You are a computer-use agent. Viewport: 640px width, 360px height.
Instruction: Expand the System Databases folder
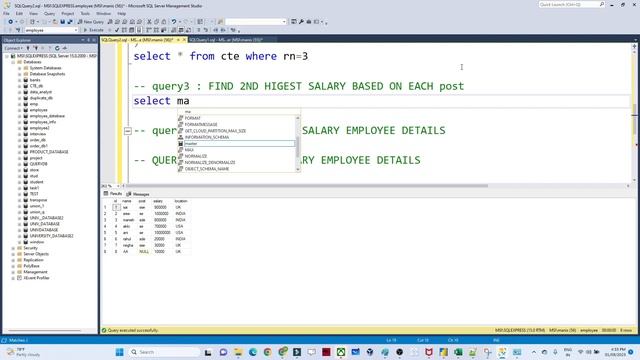(19, 68)
